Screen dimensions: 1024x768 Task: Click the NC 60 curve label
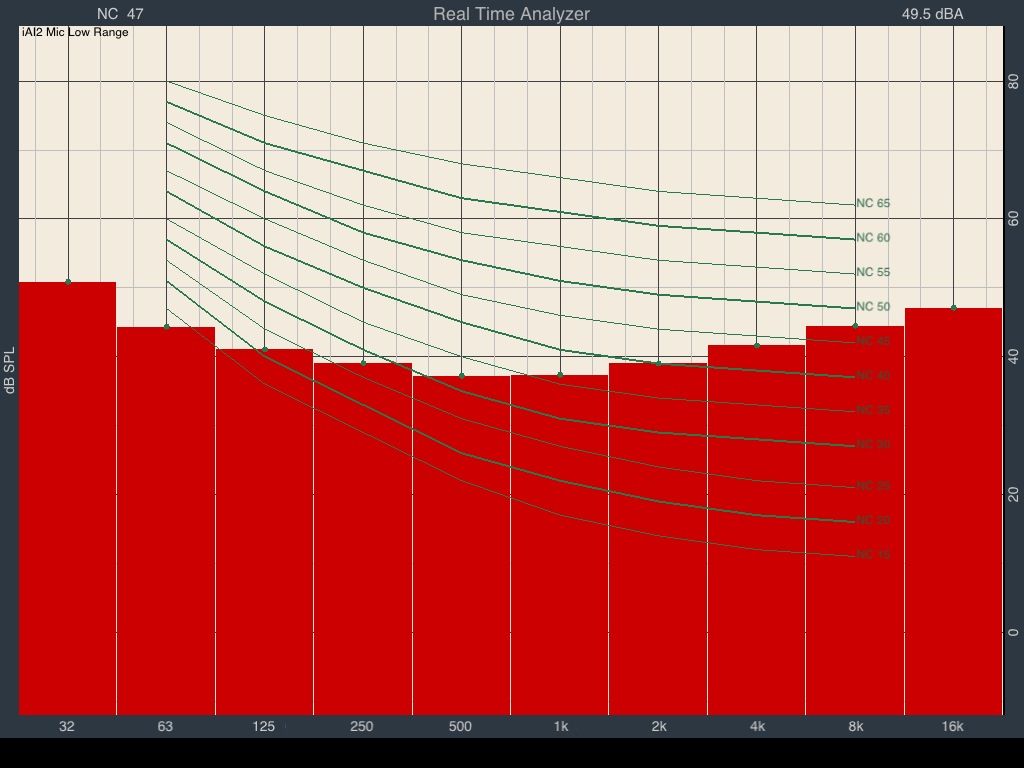[x=873, y=238]
